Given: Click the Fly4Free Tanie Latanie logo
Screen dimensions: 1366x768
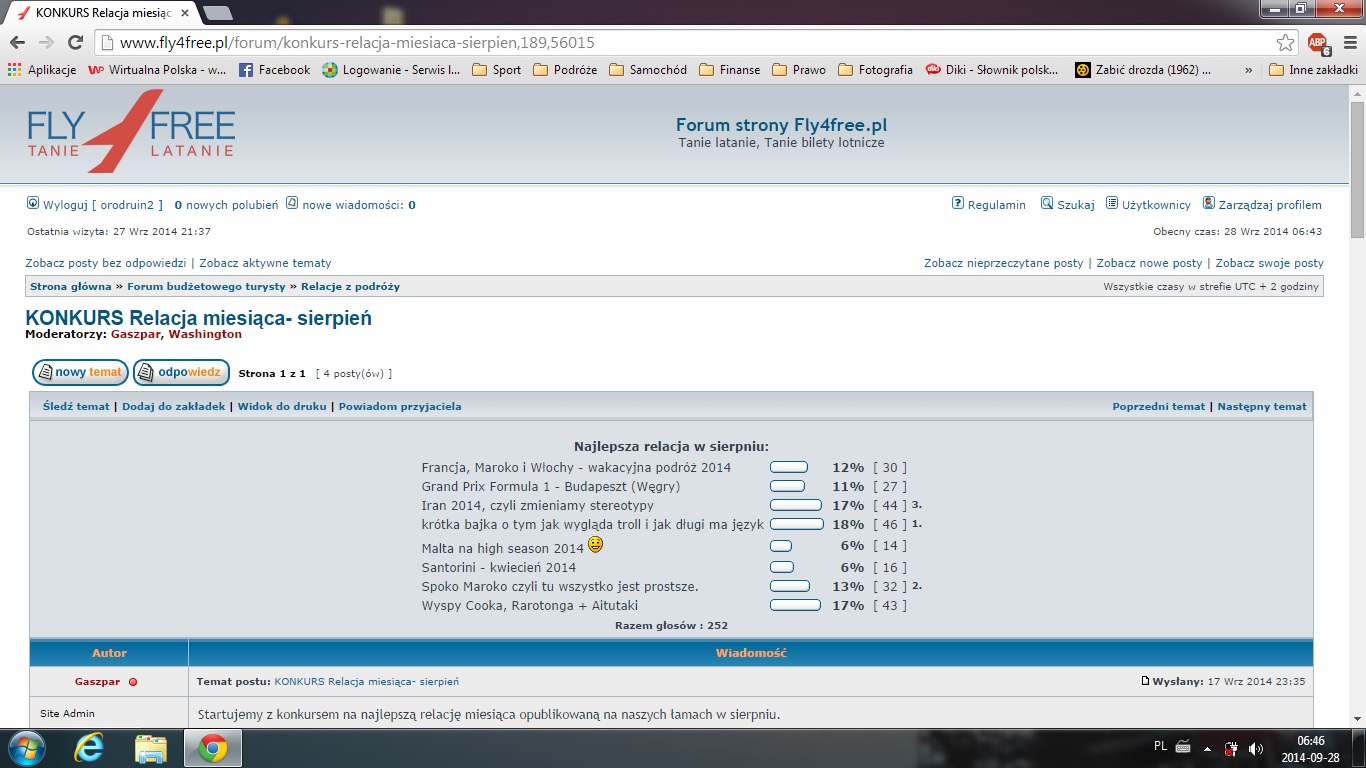Looking at the screenshot, I should click(x=131, y=130).
